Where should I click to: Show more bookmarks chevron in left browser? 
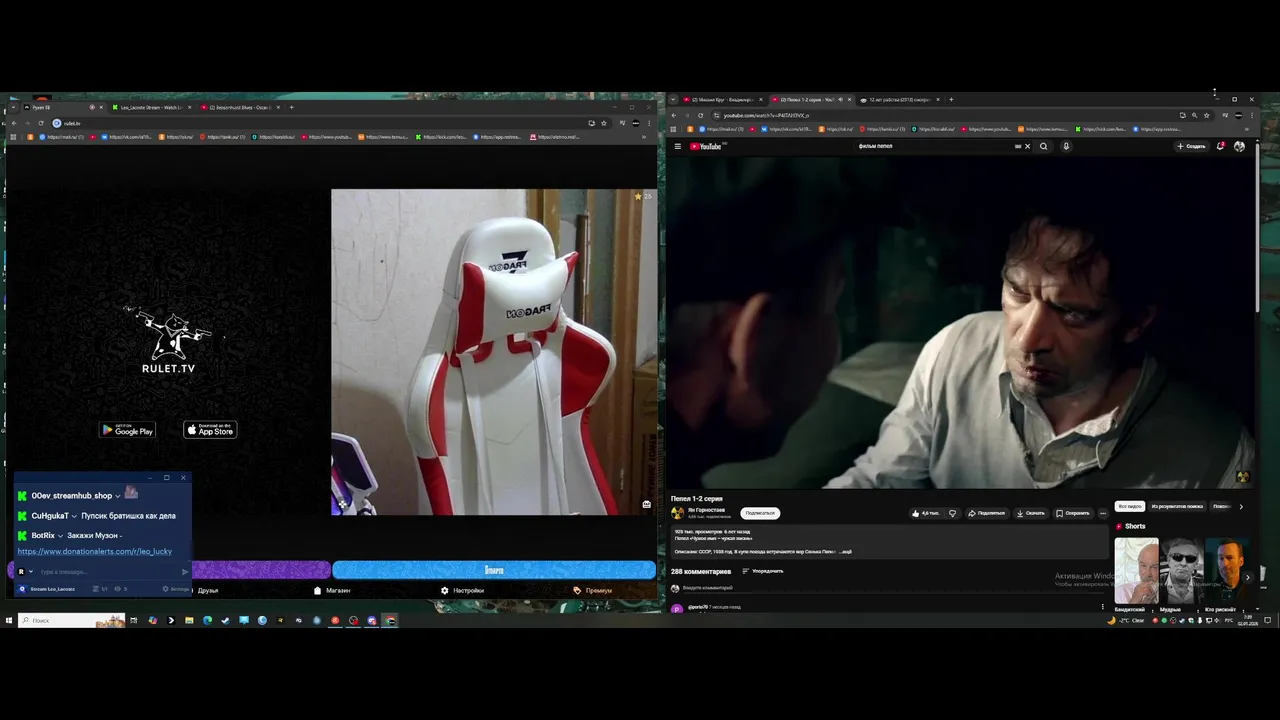click(643, 137)
